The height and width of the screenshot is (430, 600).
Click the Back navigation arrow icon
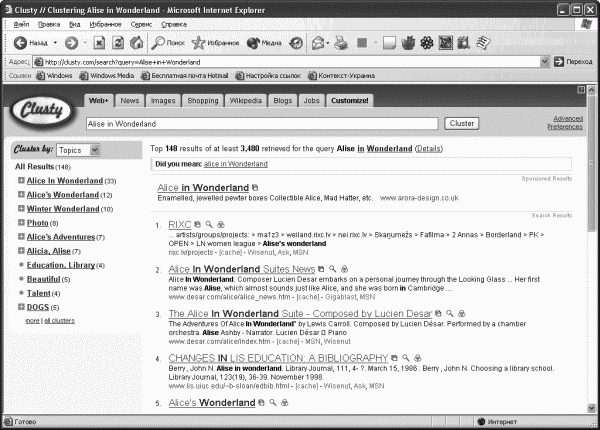(20, 43)
